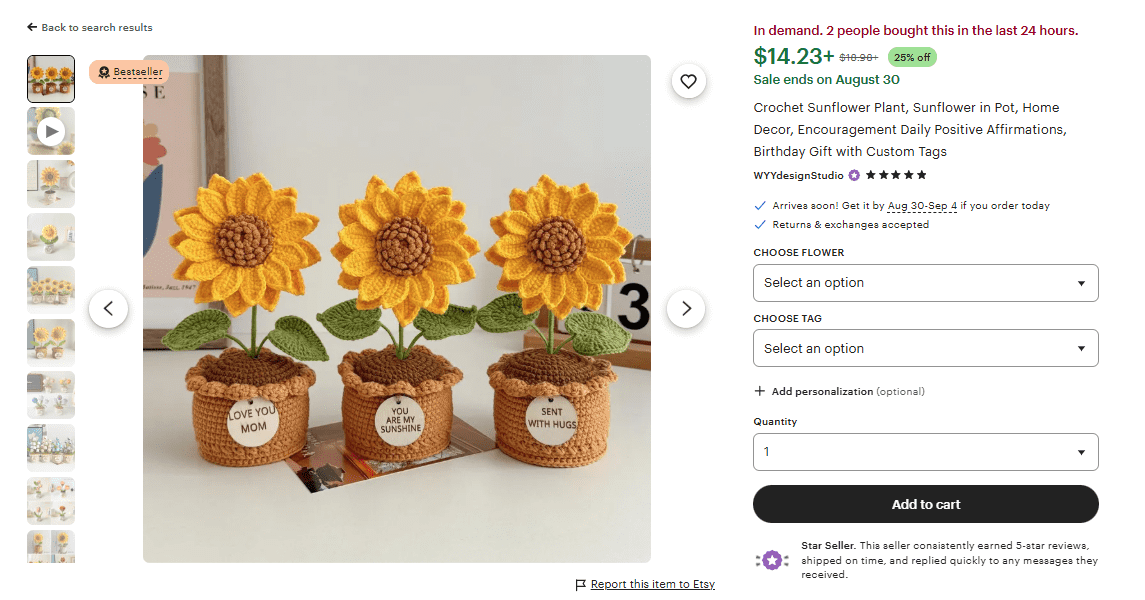Click the video play icon in thumbnail list

tap(50, 131)
